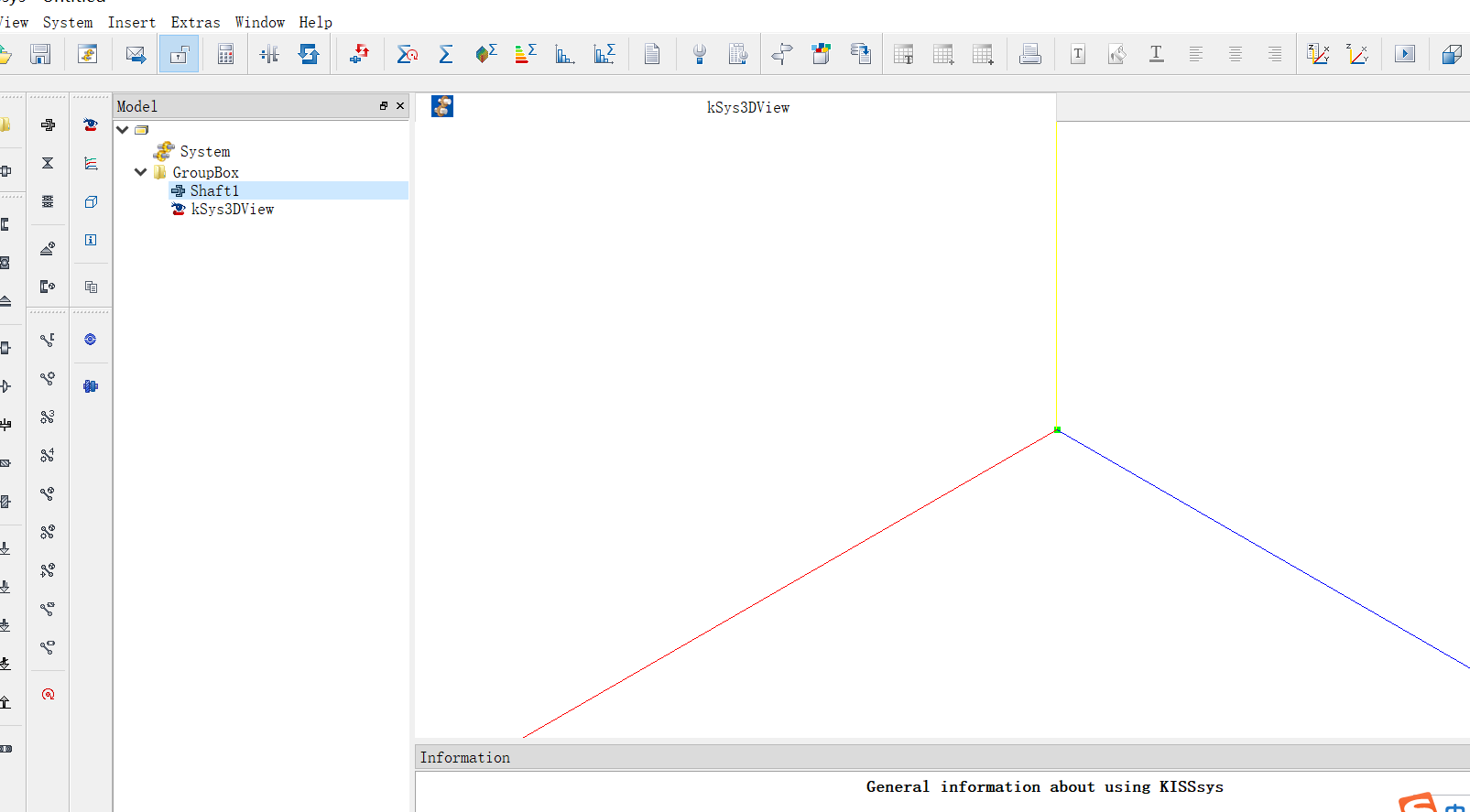Select GroupBox folder in Model tree
The width and height of the screenshot is (1470, 812).
[205, 172]
